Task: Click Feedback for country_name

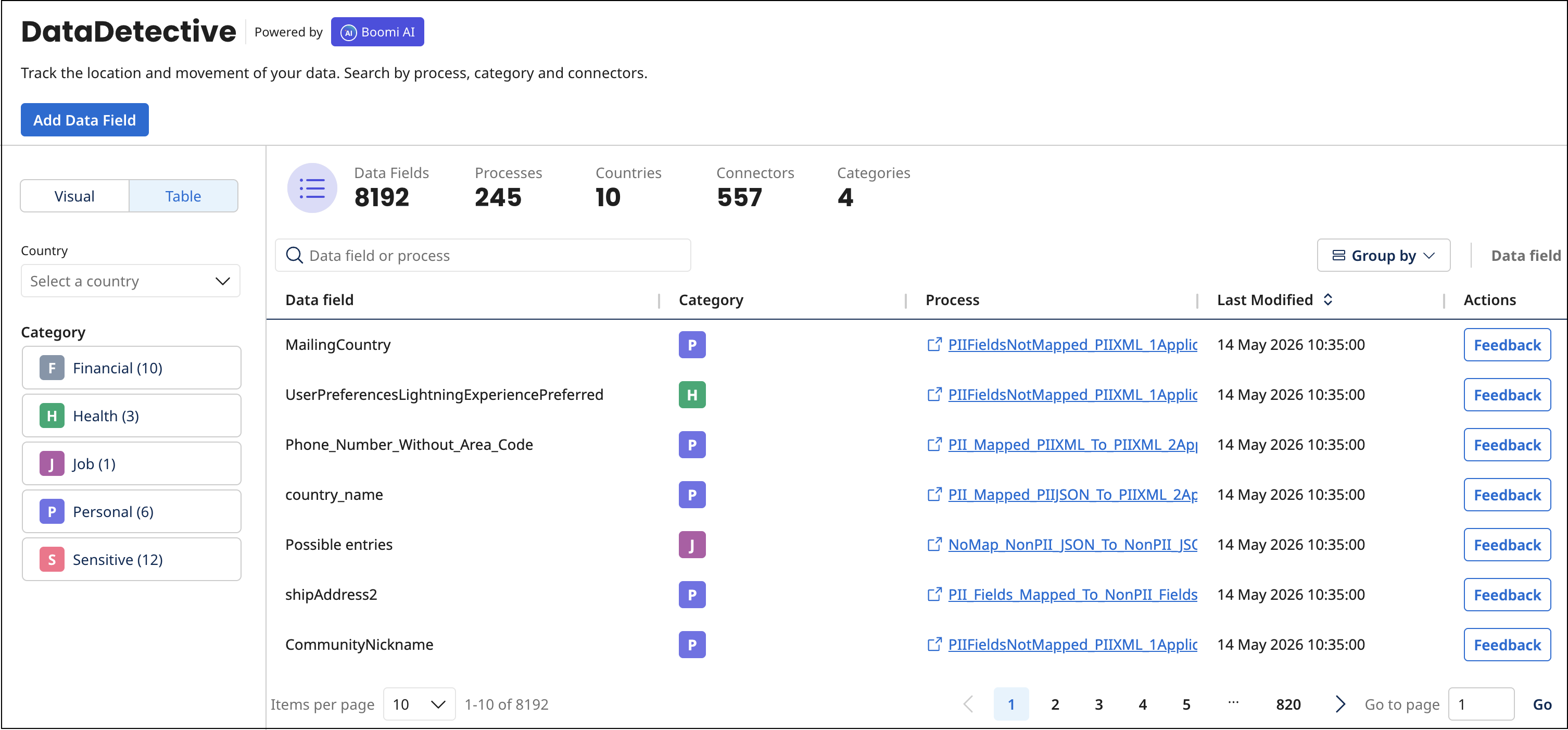Action: tap(1507, 494)
